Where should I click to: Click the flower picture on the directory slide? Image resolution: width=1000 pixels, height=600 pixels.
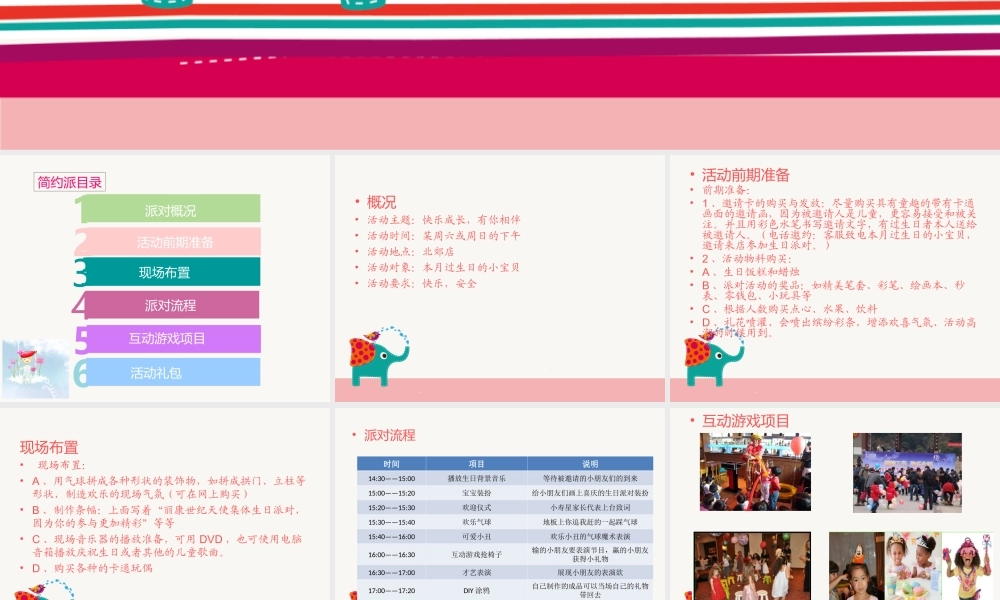click(x=35, y=369)
